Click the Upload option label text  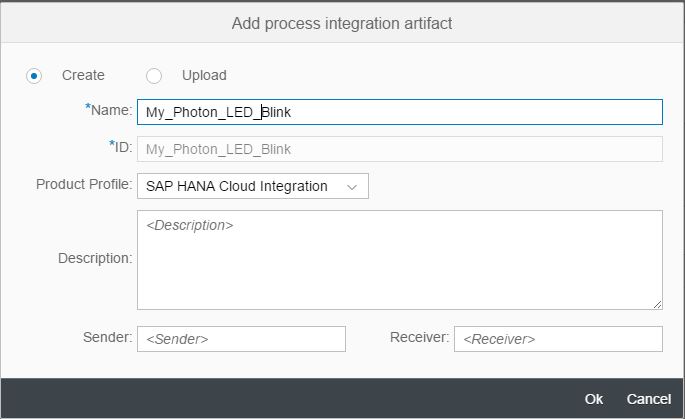point(204,75)
